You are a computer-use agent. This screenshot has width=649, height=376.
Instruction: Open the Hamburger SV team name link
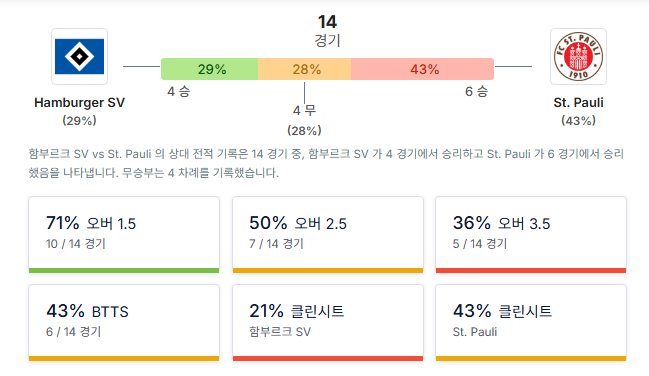(x=79, y=103)
